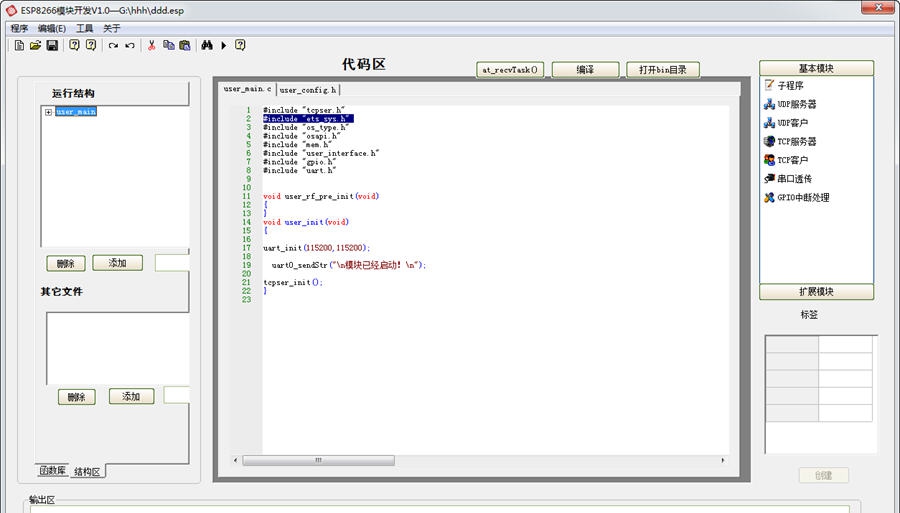Pick the UDP服务器 module
Image resolution: width=900 pixels, height=513 pixels.
click(x=796, y=104)
